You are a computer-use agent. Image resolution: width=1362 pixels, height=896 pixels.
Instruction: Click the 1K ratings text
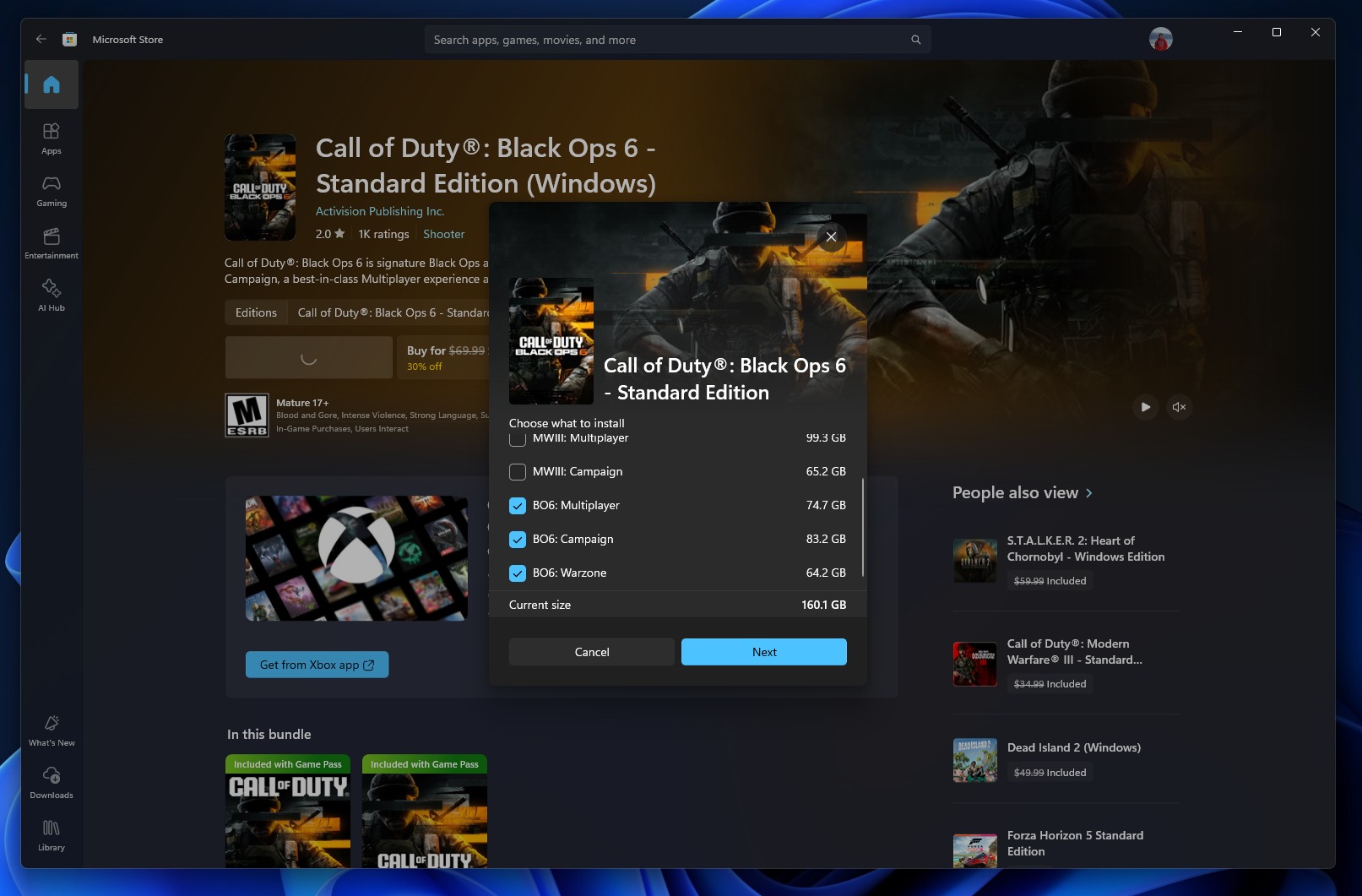[383, 234]
